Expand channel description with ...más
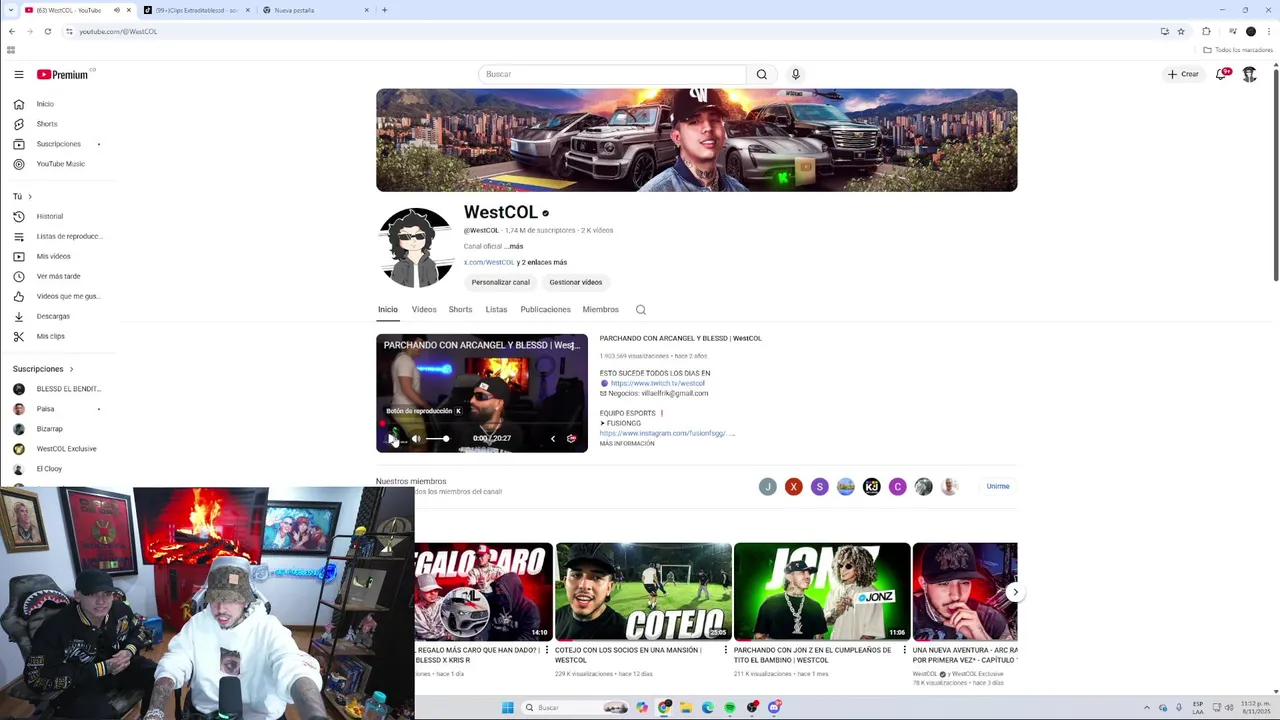Image resolution: width=1280 pixels, height=720 pixels. pos(514,246)
